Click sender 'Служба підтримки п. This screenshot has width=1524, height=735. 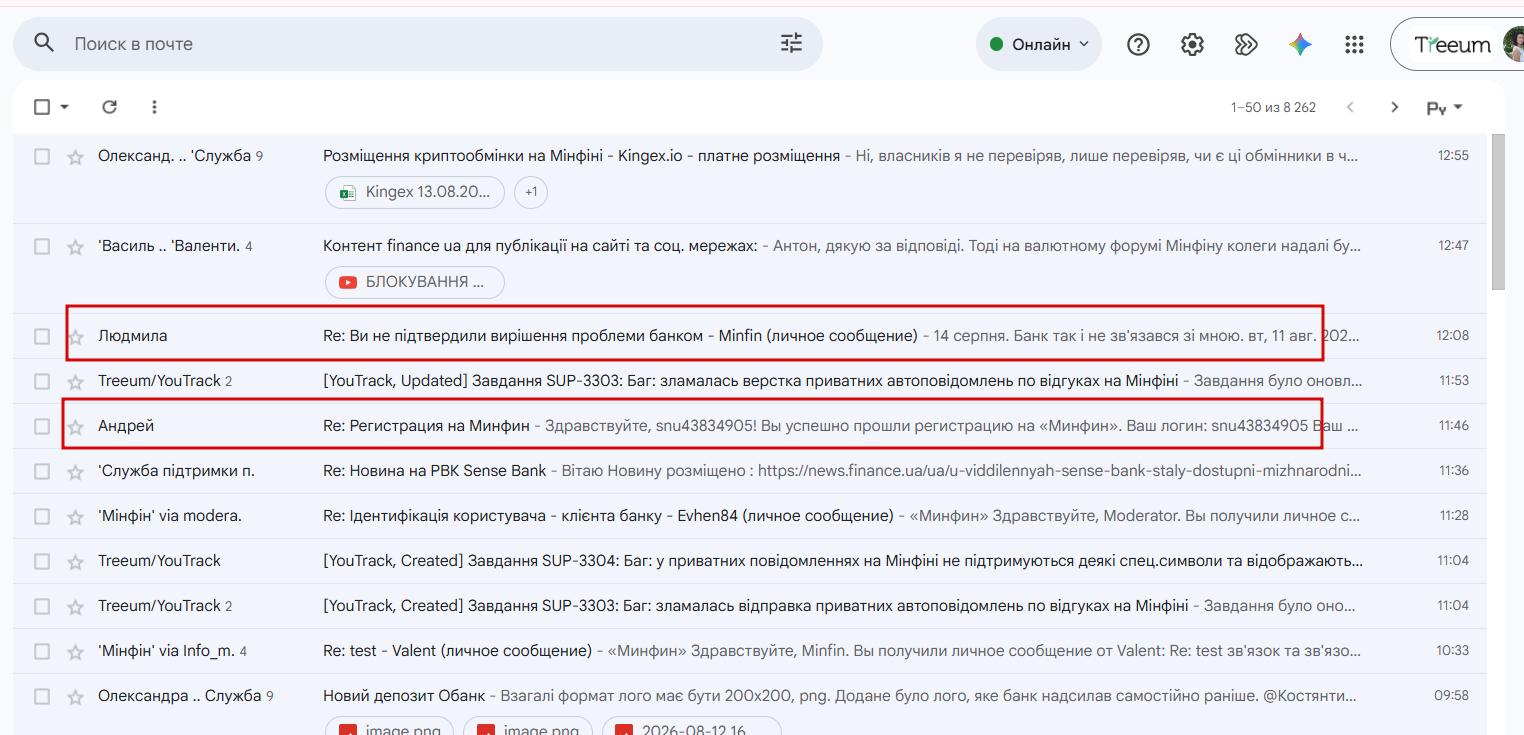pyautogui.click(x=176, y=471)
